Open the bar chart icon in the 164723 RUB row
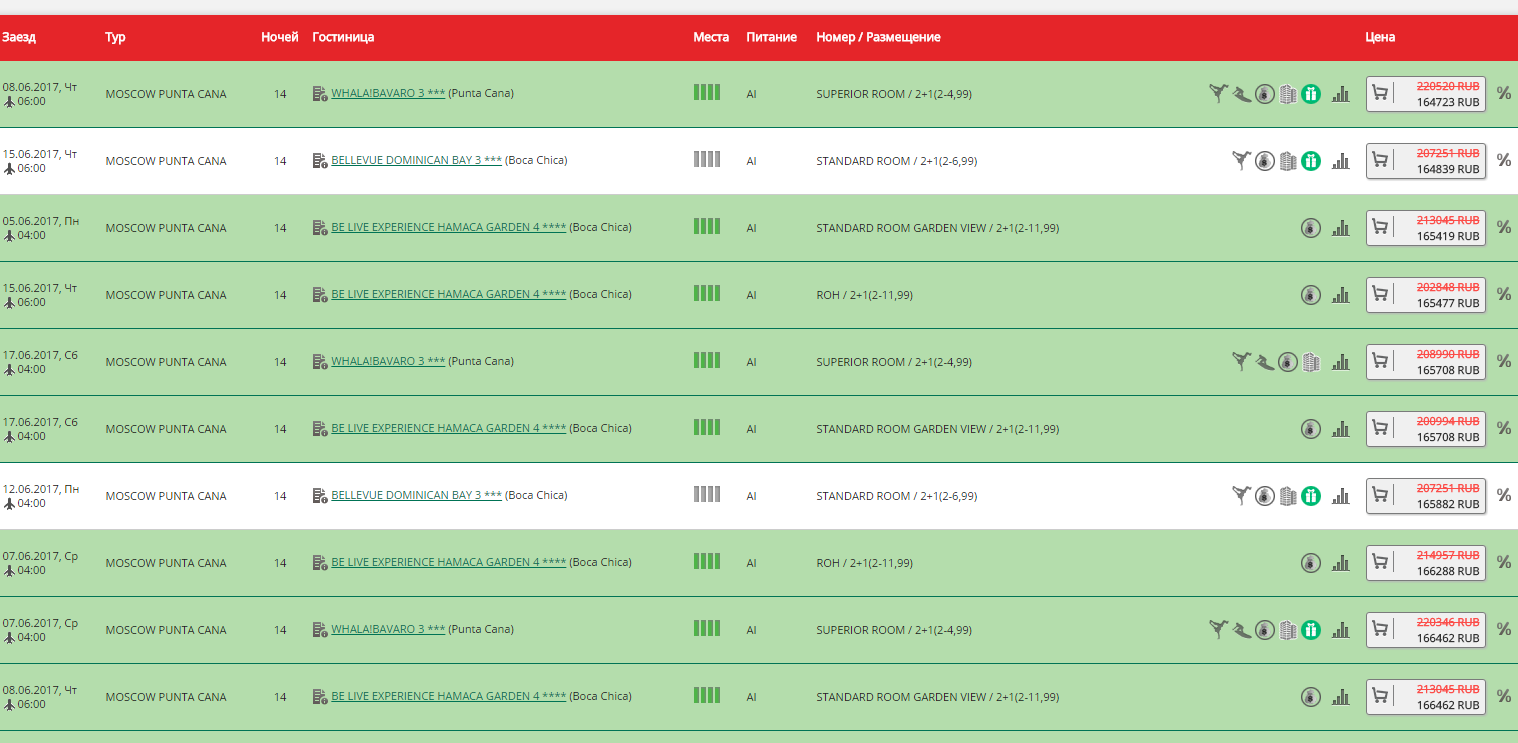The height and width of the screenshot is (743, 1518). click(x=1341, y=94)
